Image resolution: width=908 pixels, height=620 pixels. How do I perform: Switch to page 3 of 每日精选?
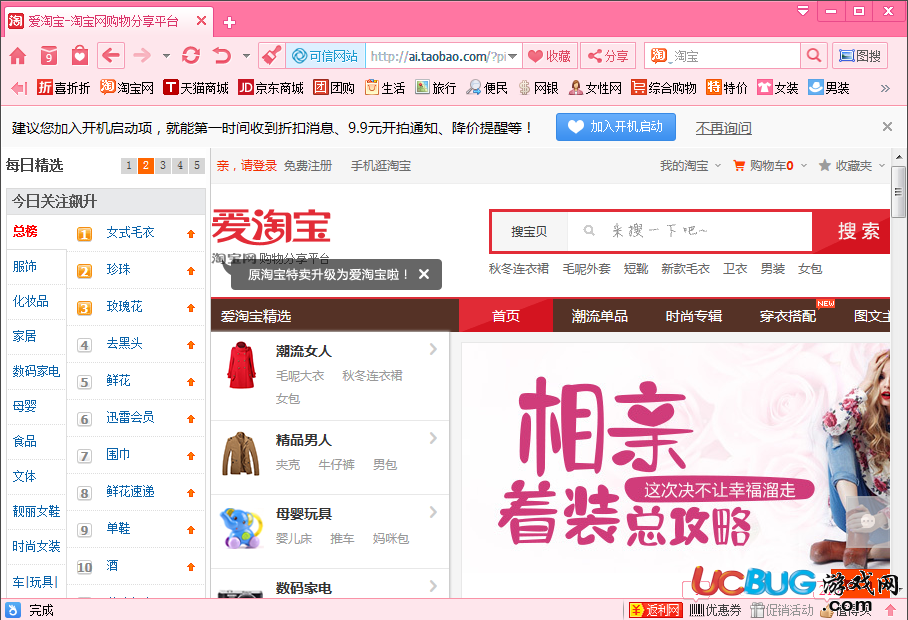[163, 166]
